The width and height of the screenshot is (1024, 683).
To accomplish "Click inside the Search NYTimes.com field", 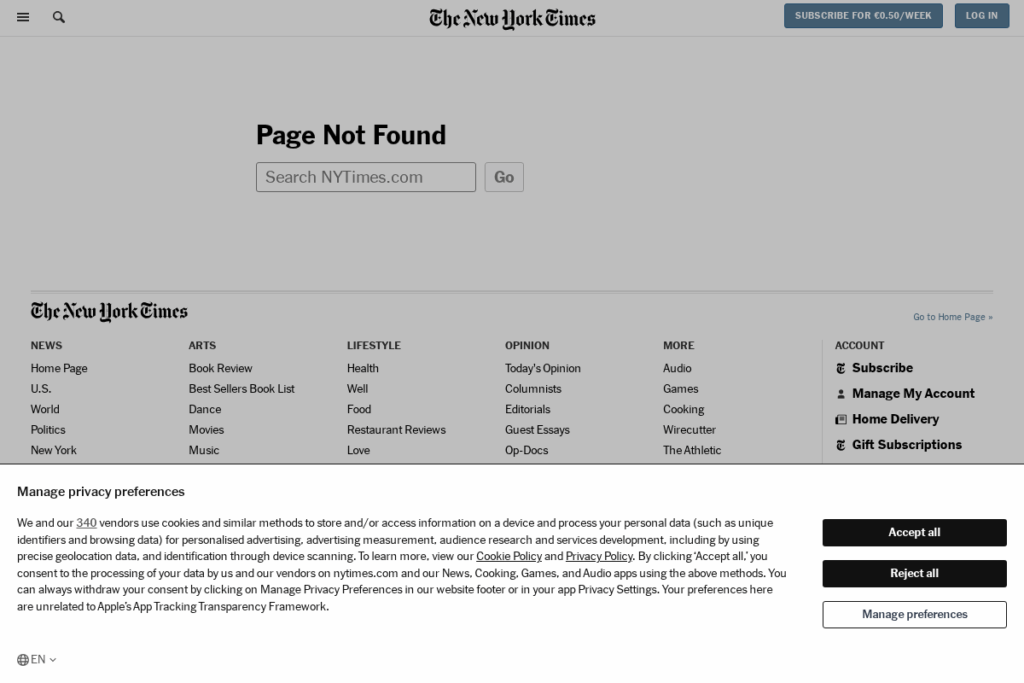I will [365, 177].
